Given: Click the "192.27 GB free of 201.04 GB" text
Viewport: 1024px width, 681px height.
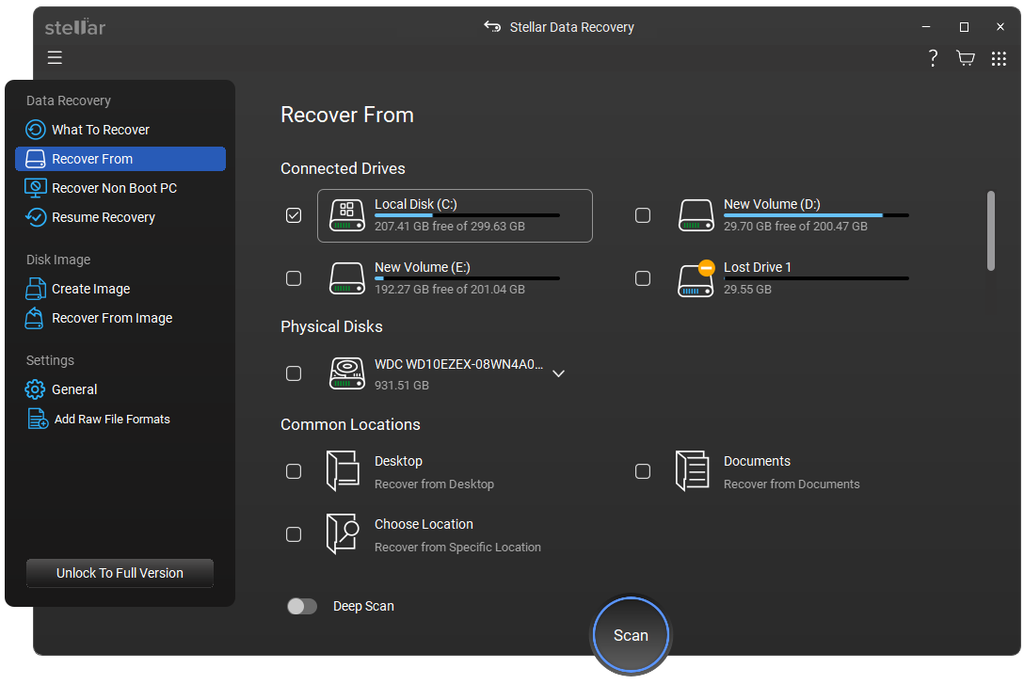Looking at the screenshot, I should click(449, 289).
